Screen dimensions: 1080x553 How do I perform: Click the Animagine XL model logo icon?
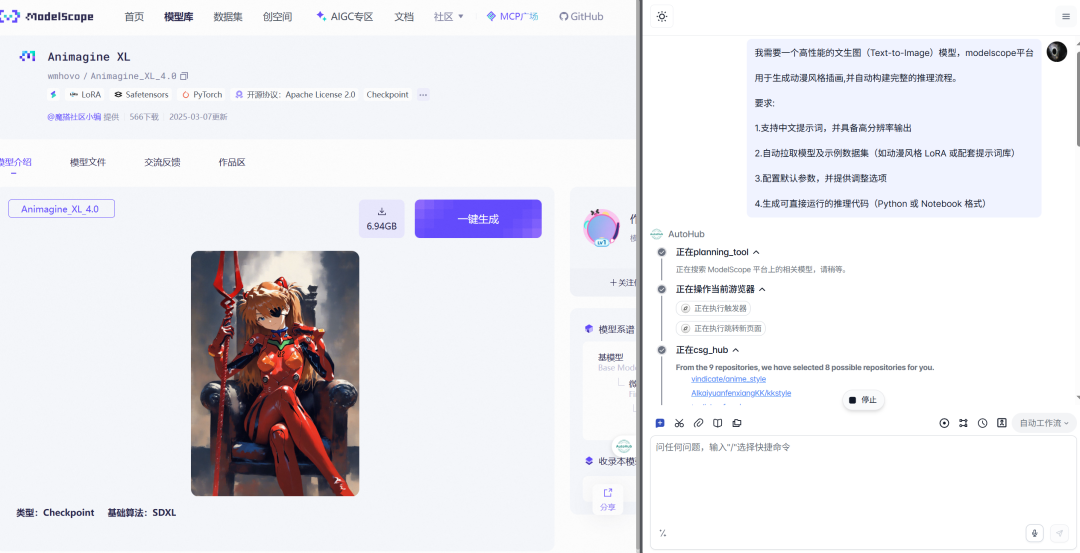click(27, 56)
